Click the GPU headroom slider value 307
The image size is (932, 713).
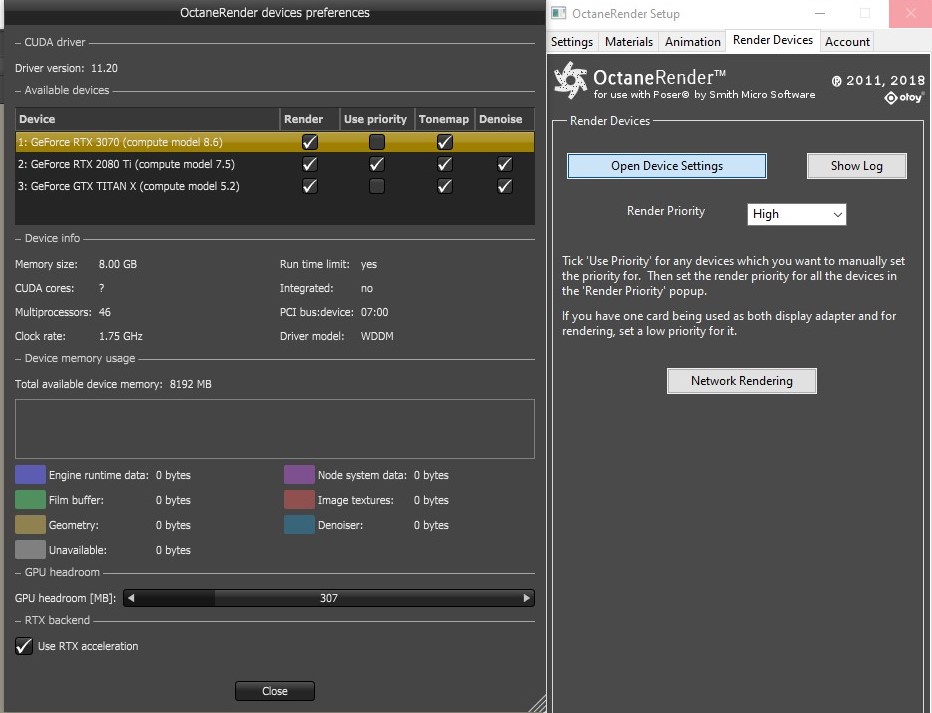(329, 598)
